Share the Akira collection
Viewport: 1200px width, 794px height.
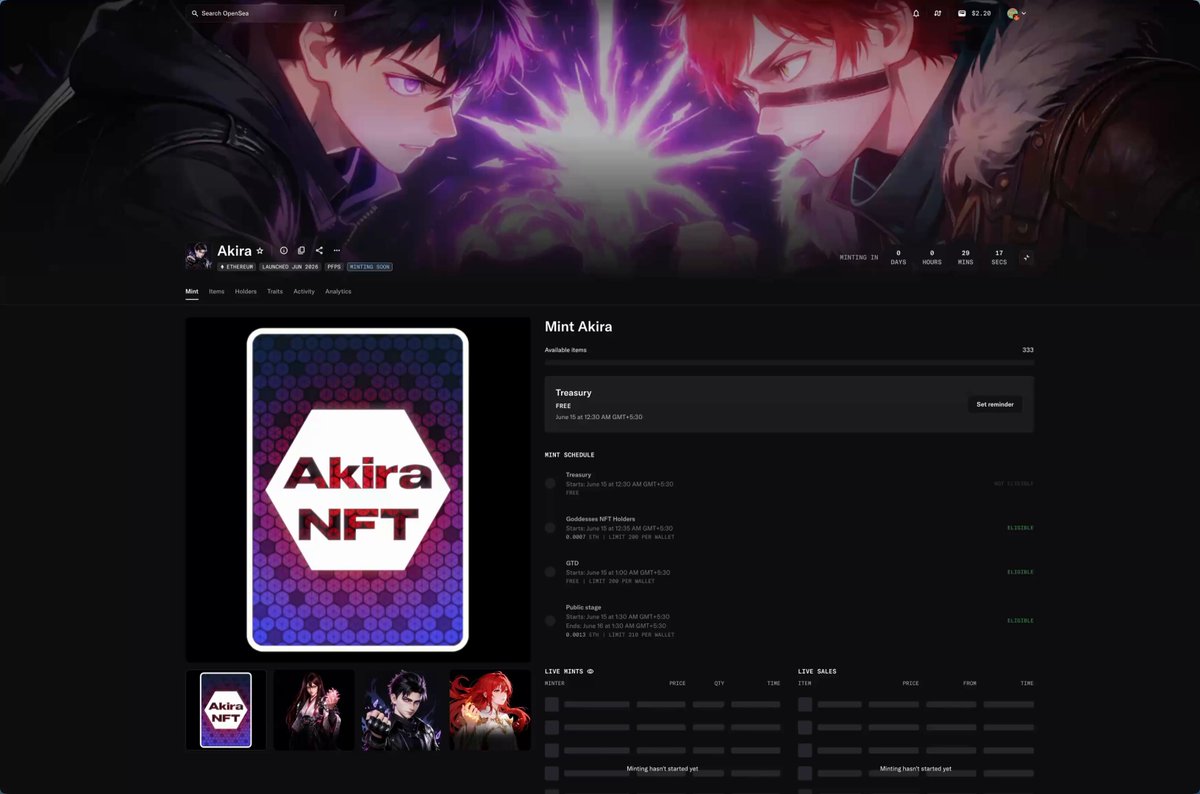(x=319, y=251)
